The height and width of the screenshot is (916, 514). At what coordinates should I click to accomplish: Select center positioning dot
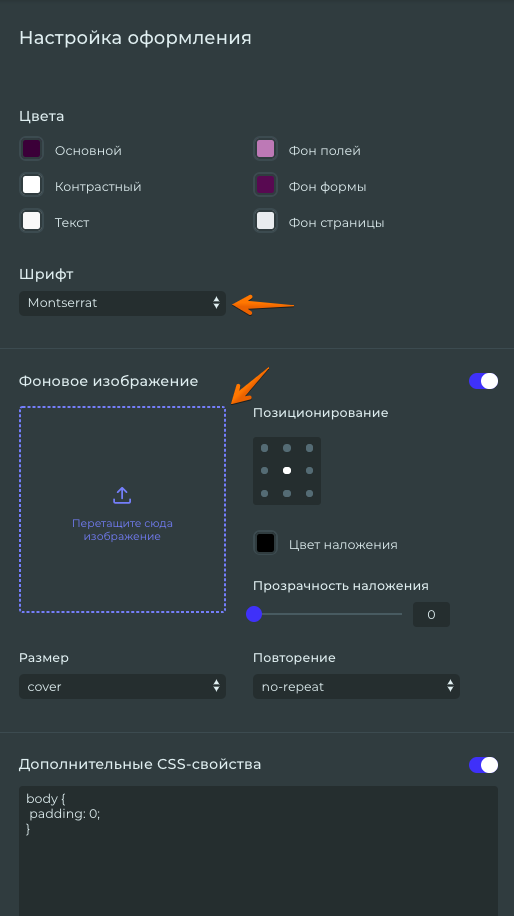pyautogui.click(x=287, y=470)
